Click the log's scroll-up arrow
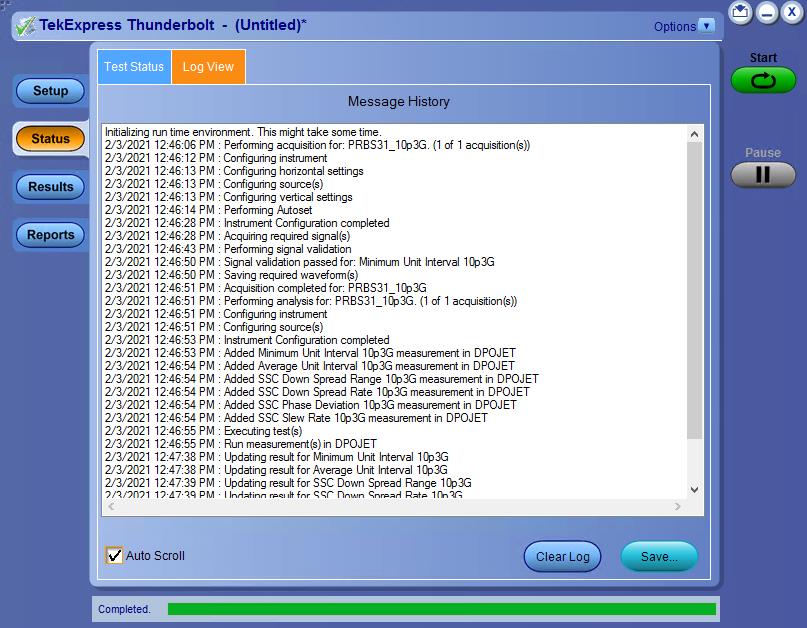The width and height of the screenshot is (807, 628). (x=695, y=134)
